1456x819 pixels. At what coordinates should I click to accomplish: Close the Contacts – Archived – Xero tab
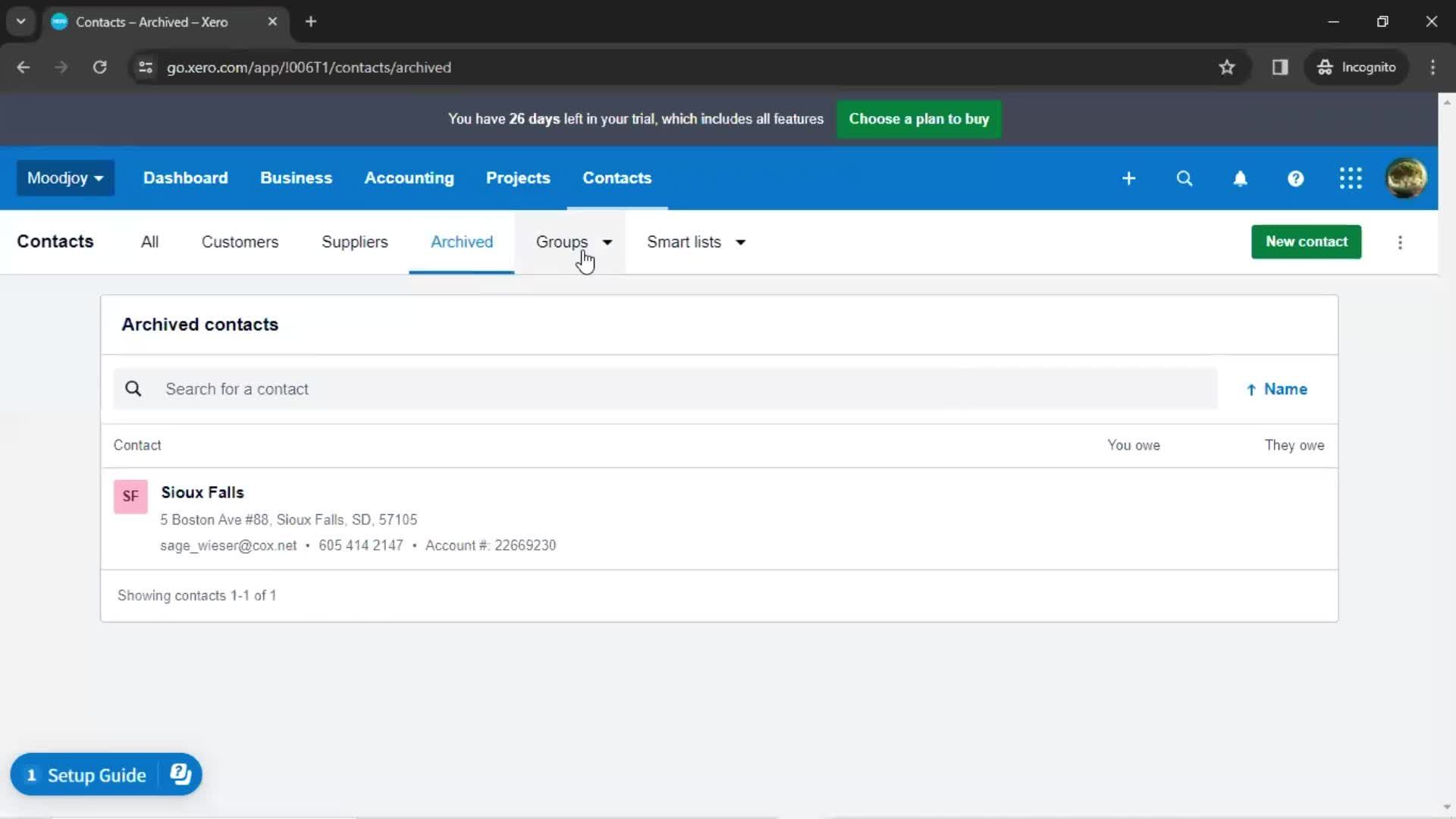pyautogui.click(x=272, y=22)
